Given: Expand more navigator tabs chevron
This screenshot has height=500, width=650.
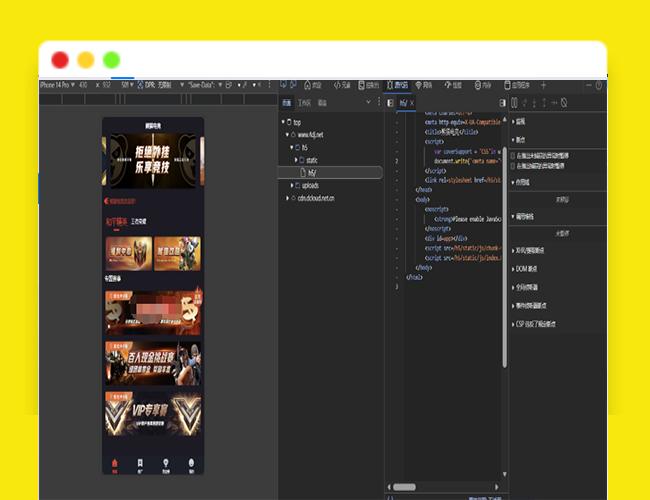Looking at the screenshot, I should 368,102.
